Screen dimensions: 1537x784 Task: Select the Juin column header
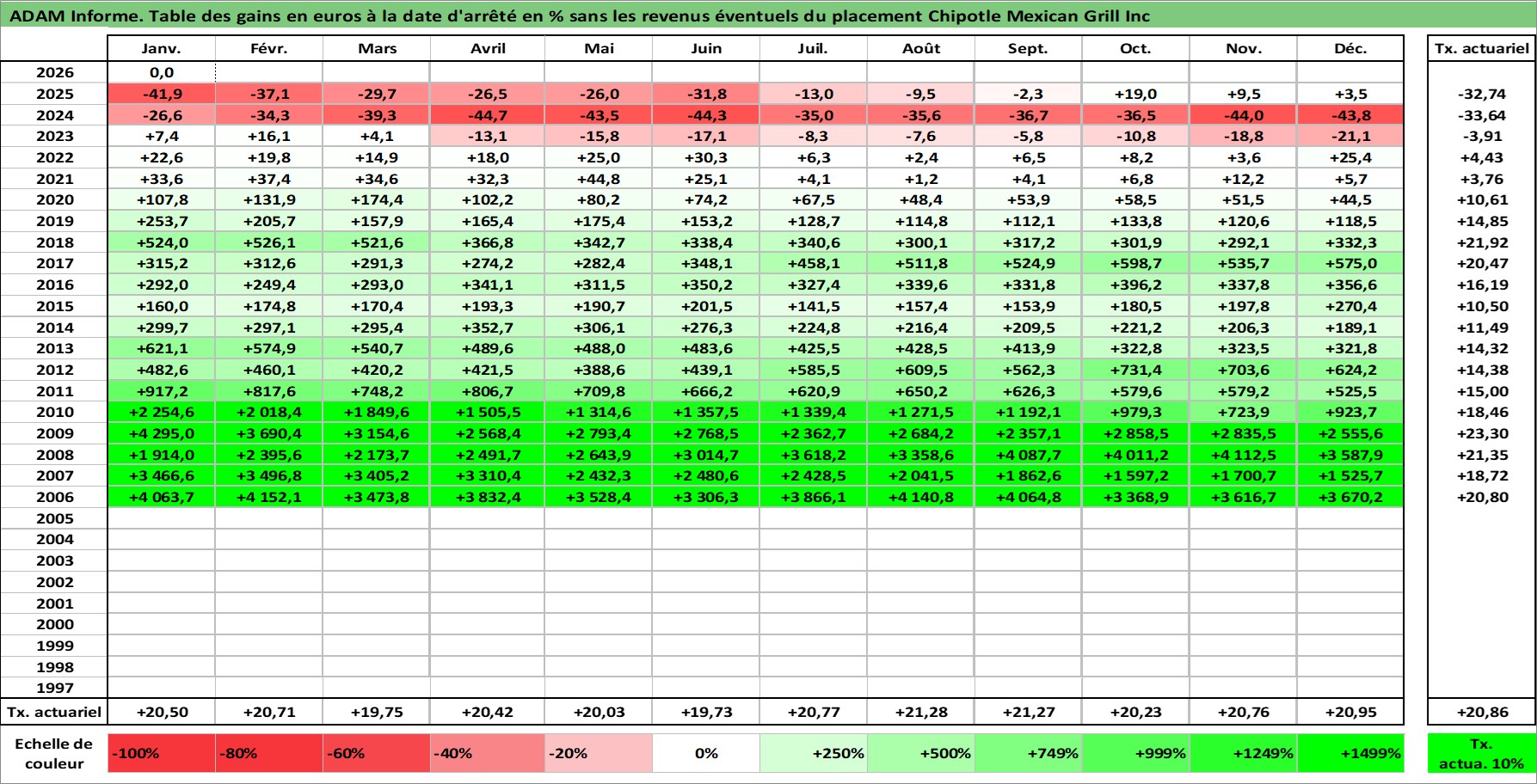tap(706, 48)
